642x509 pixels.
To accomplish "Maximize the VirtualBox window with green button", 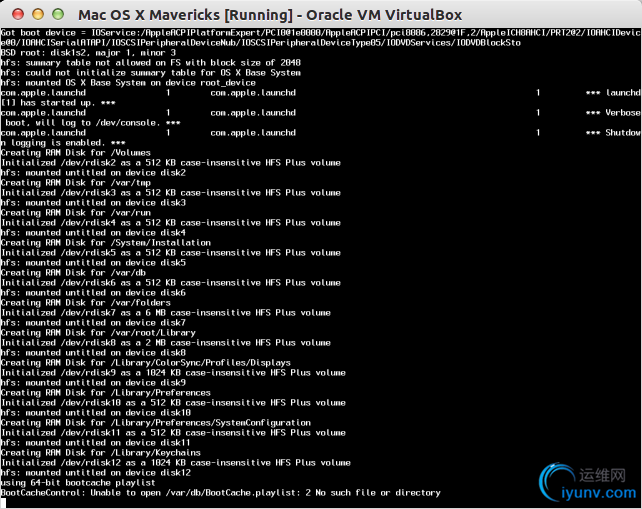I will (x=58, y=14).
